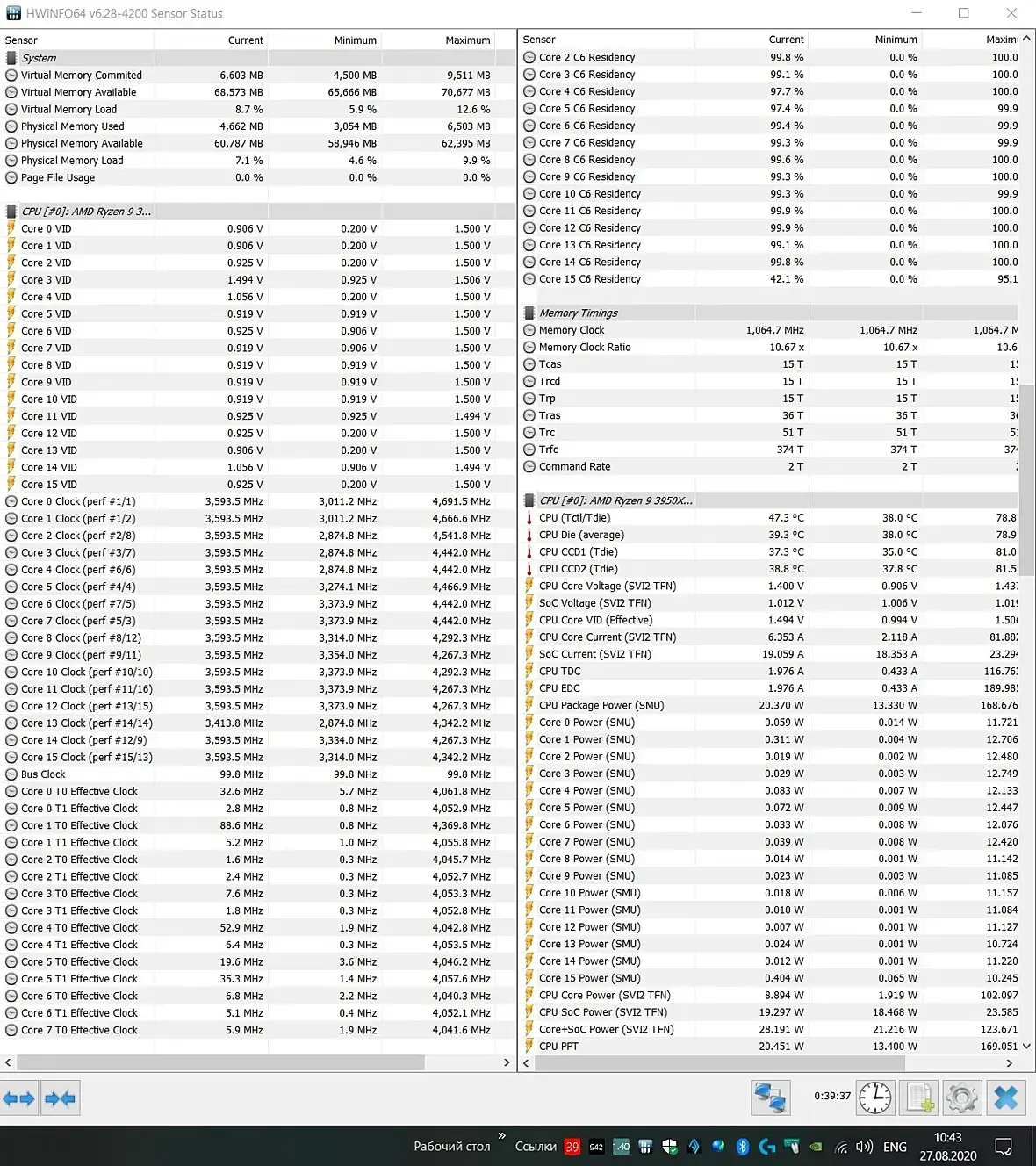The image size is (1036, 1166).
Task: Click thermometer icon beside CPU CCD2 (Tdie)
Action: (529, 569)
